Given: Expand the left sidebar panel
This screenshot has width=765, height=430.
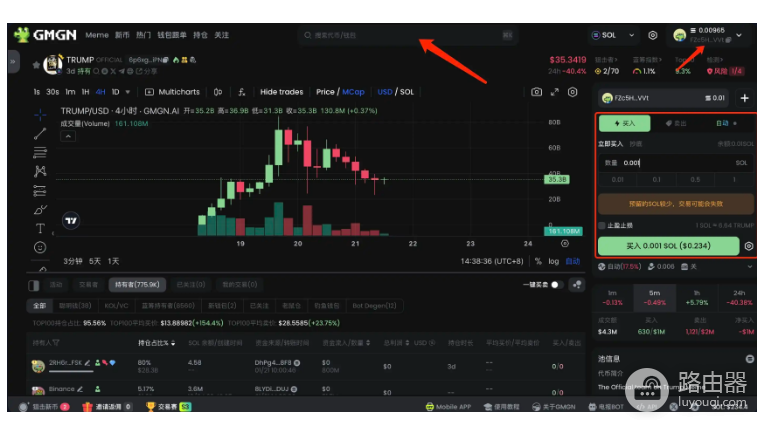Looking at the screenshot, I should (13, 61).
